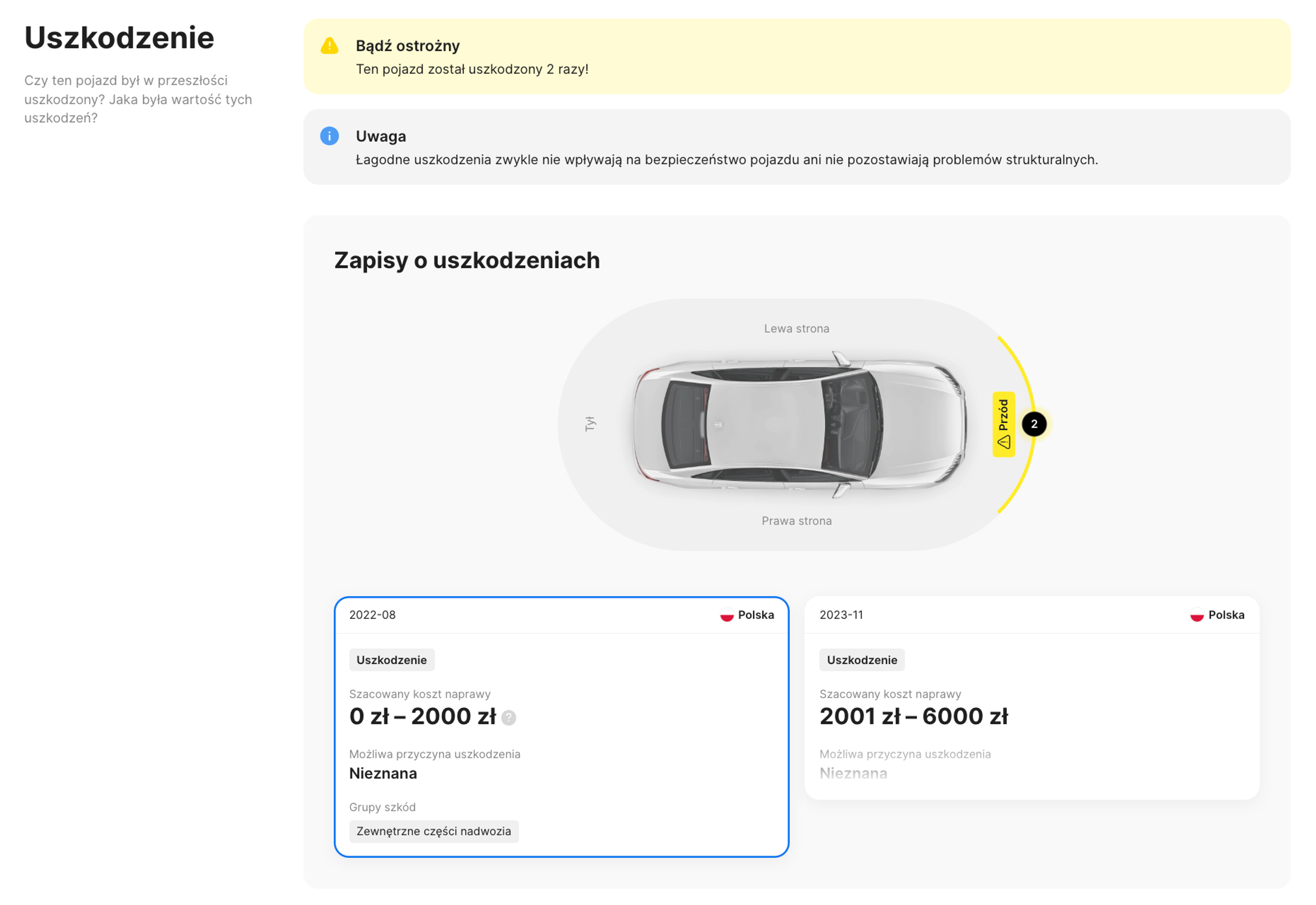This screenshot has height=905, width=1316.
Task: Click the Uszkodzenie tag on the 2022-08 card
Action: (x=392, y=660)
